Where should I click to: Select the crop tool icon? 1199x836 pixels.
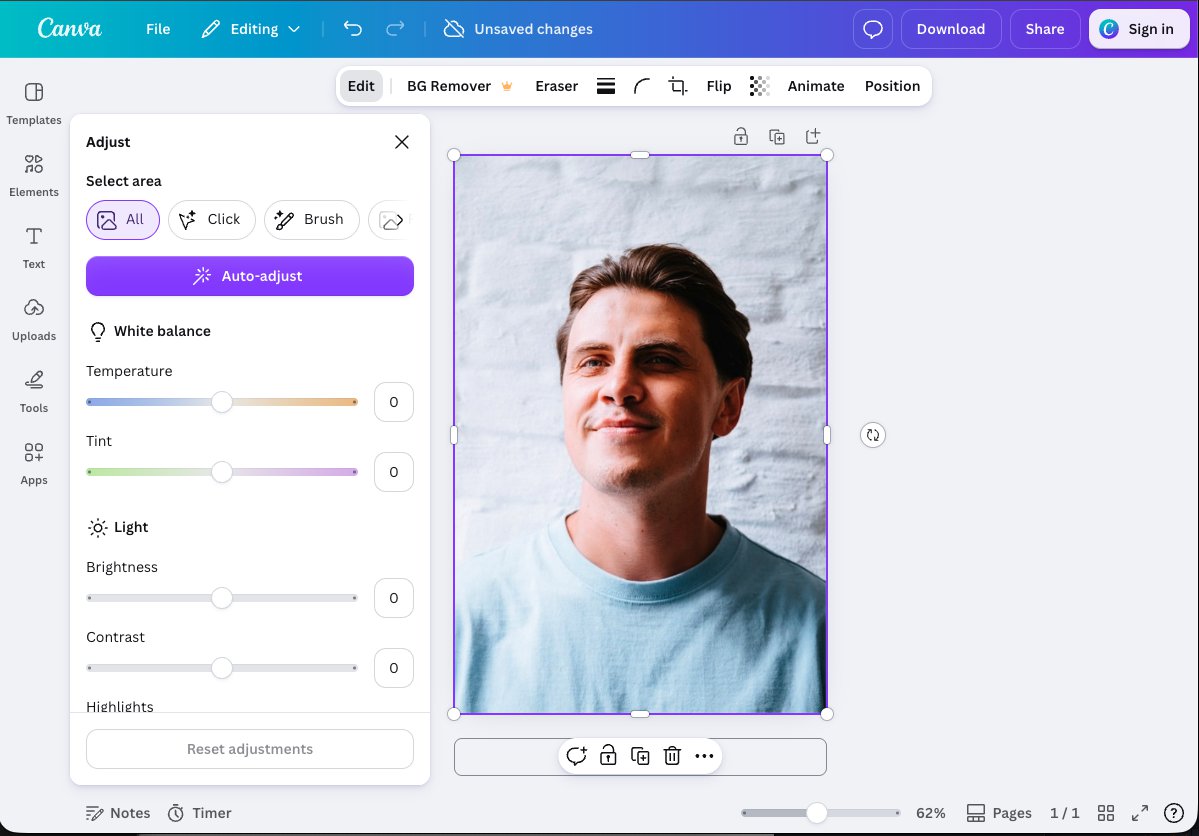click(677, 86)
